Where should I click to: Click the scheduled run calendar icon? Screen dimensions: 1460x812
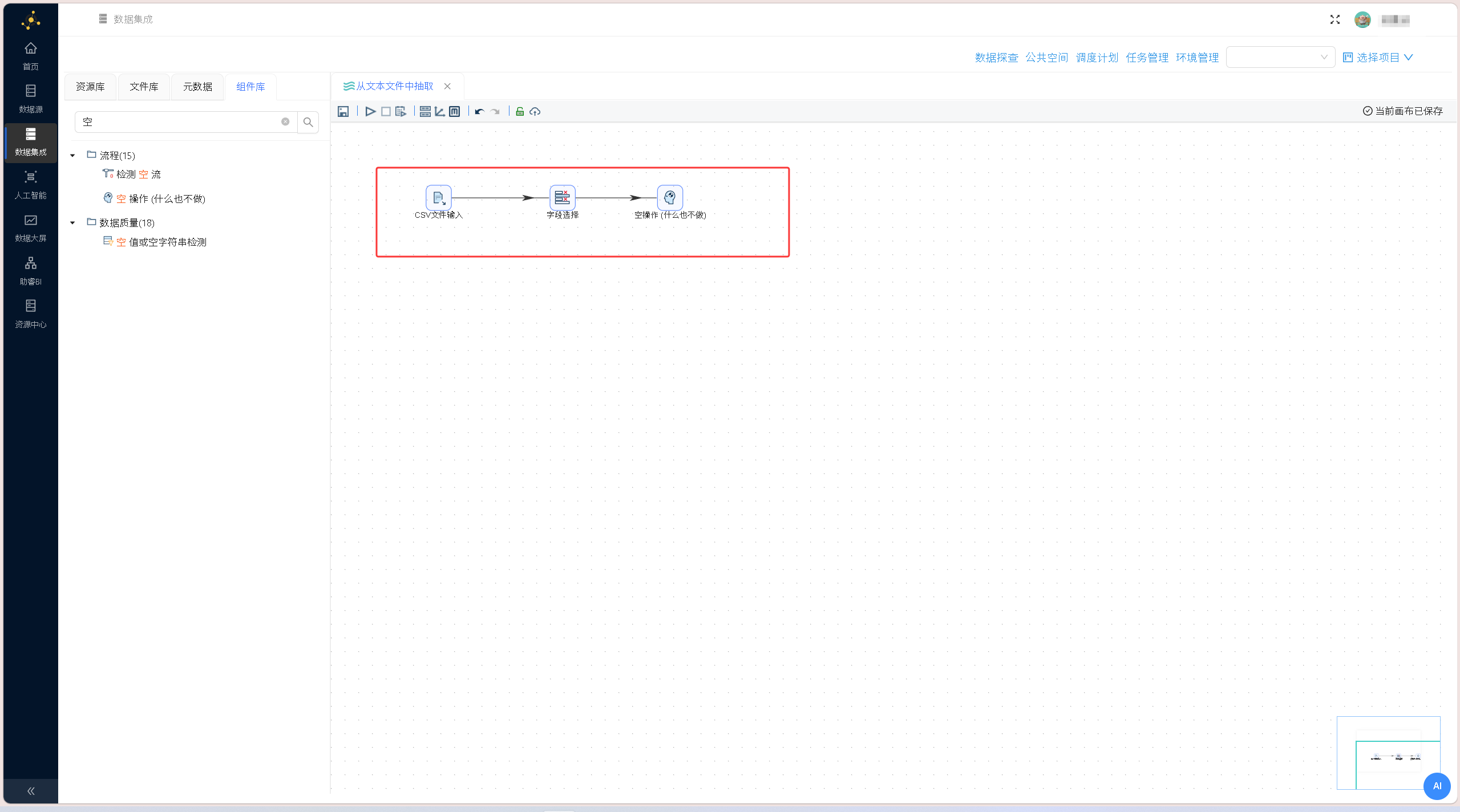pyautogui.click(x=401, y=112)
